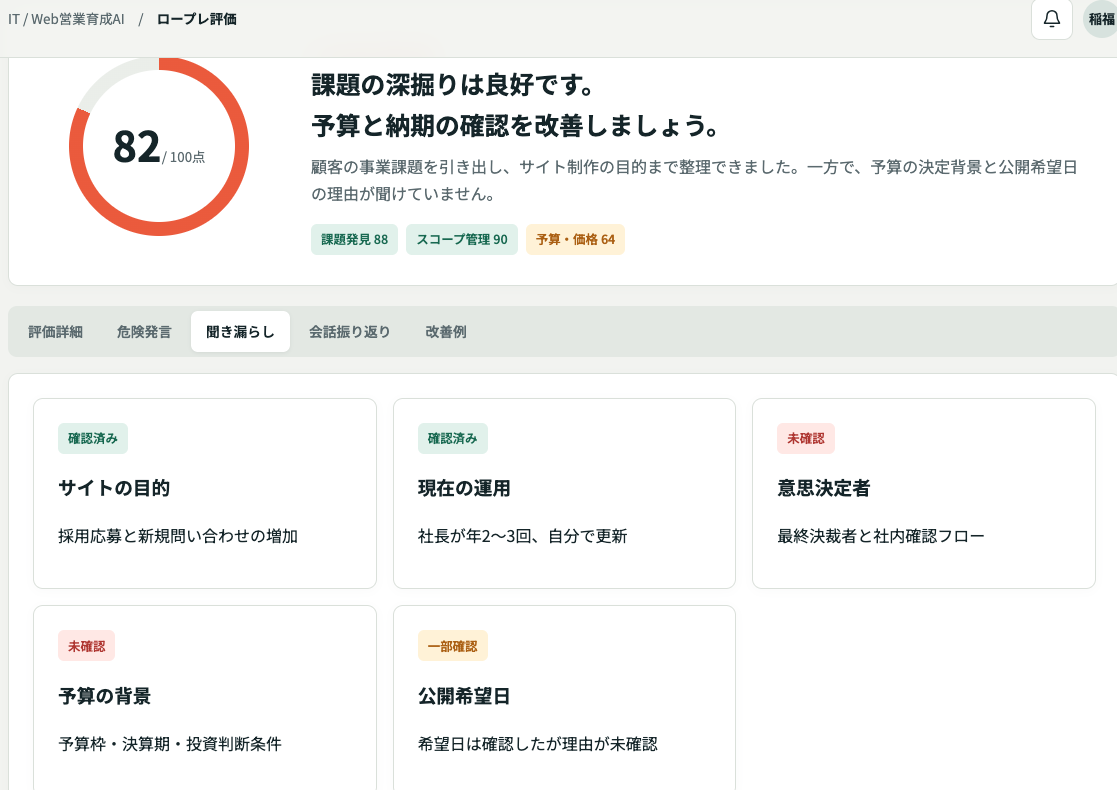Image resolution: width=1117 pixels, height=790 pixels.
Task: Click 未確認 badge on 意思決定者 card
Action: point(806,439)
